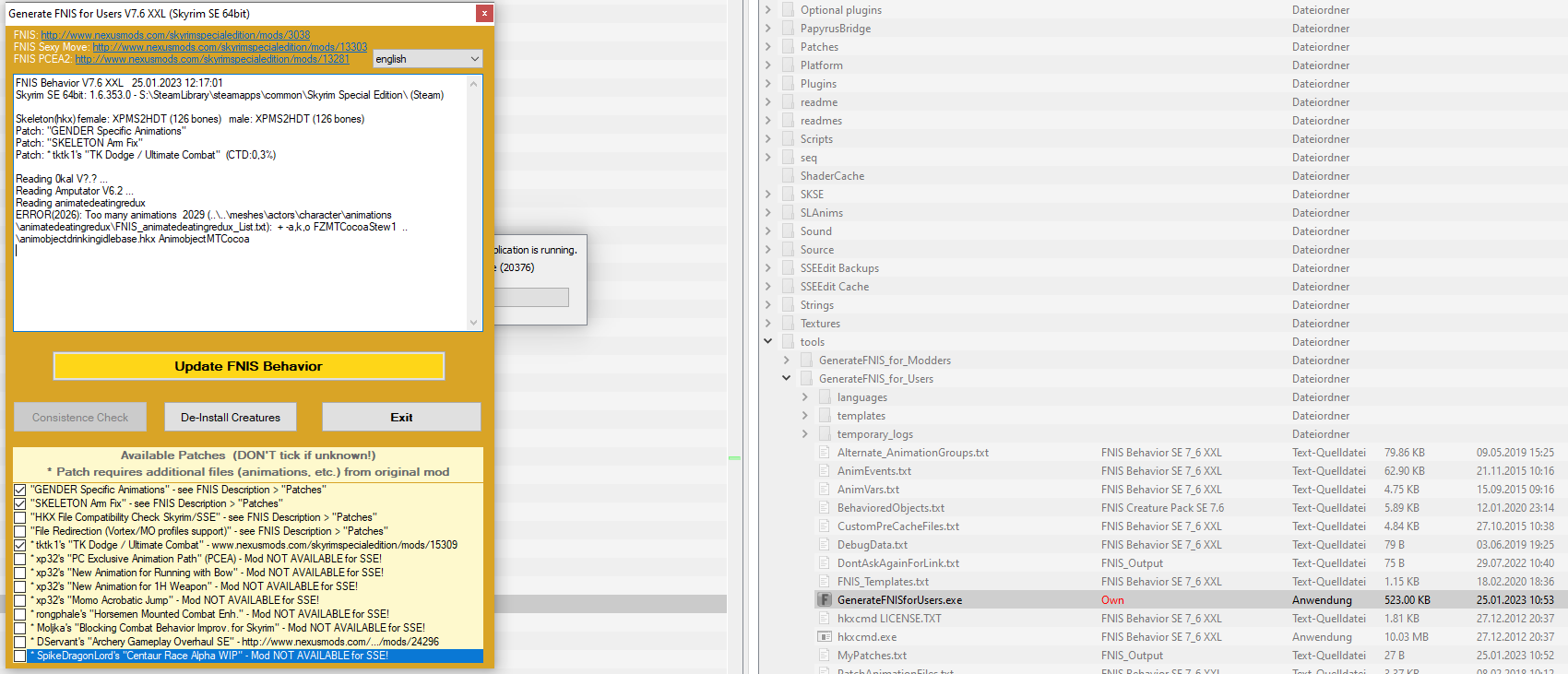Image resolution: width=1568 pixels, height=674 pixels.
Task: Click the folder icon next to languages
Action: click(825, 397)
